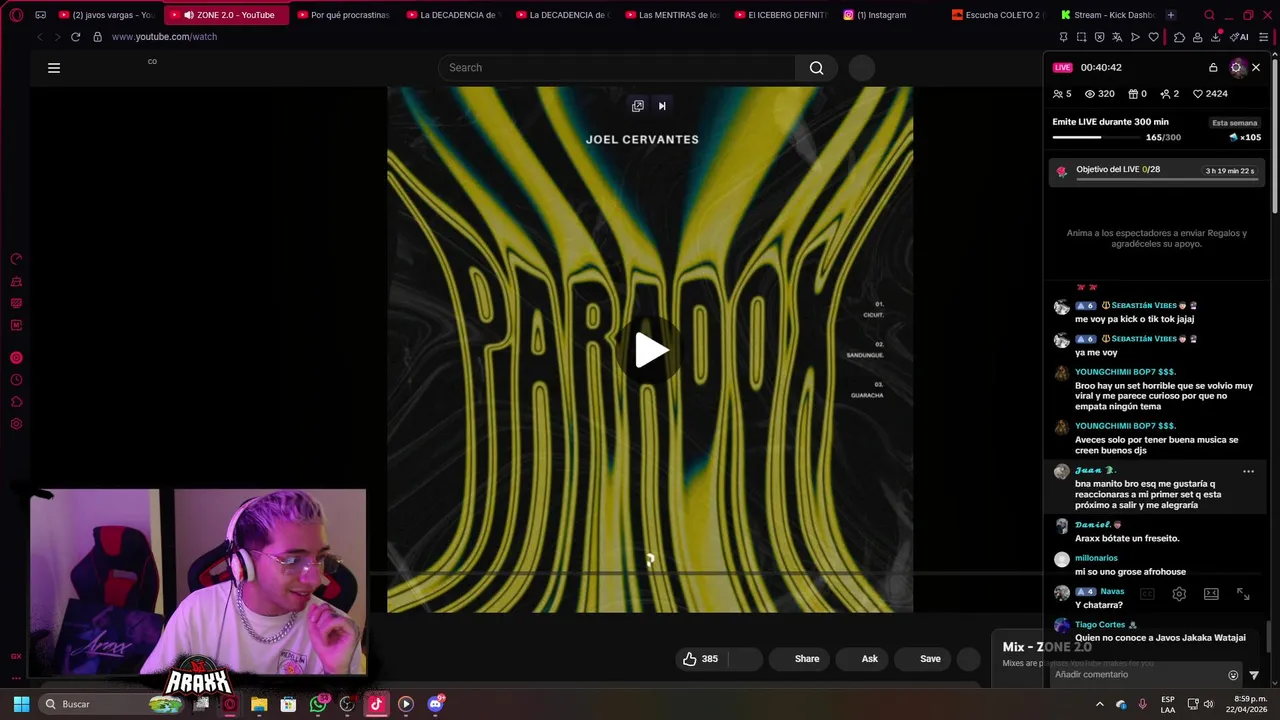Click the Opera pin toolbar icon
The height and width of the screenshot is (720, 1280).
tap(1063, 37)
